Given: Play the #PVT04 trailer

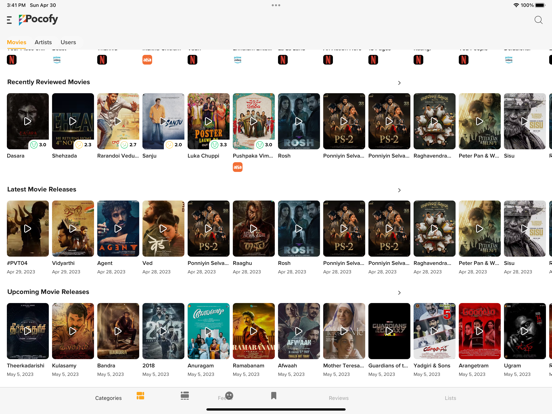Looking at the screenshot, I should pyautogui.click(x=27, y=228).
